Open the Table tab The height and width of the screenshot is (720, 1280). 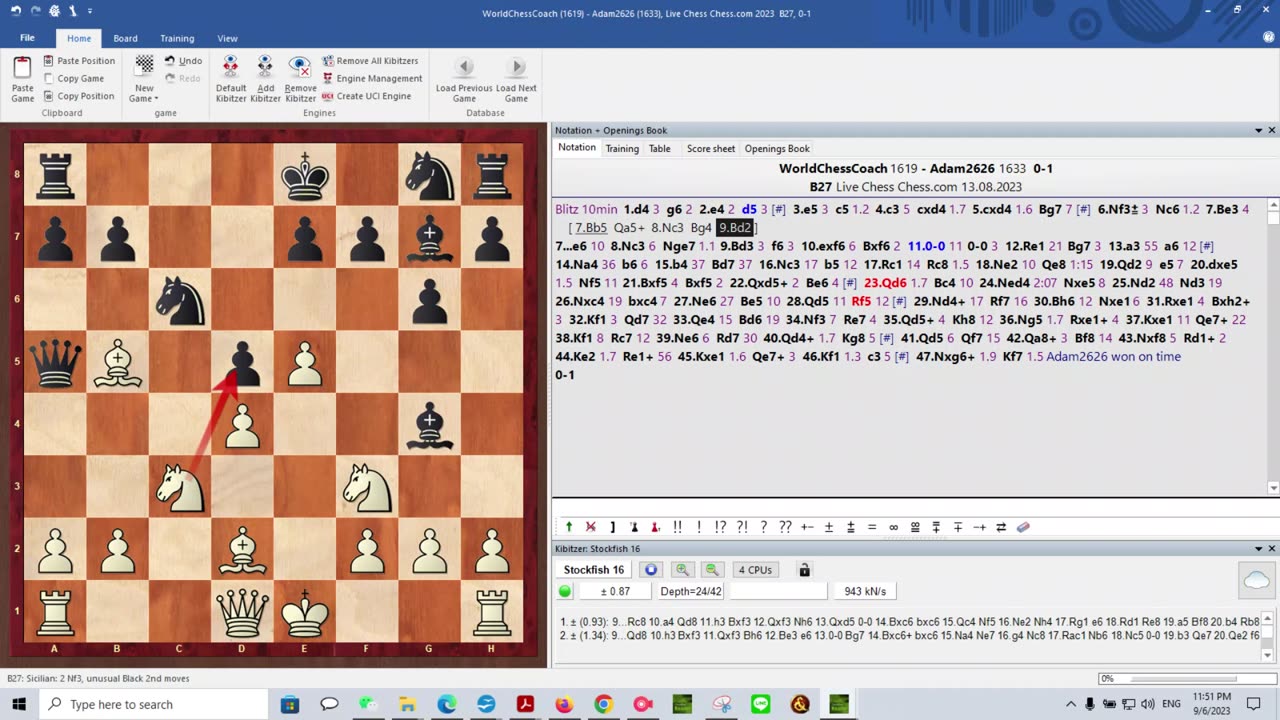(660, 148)
